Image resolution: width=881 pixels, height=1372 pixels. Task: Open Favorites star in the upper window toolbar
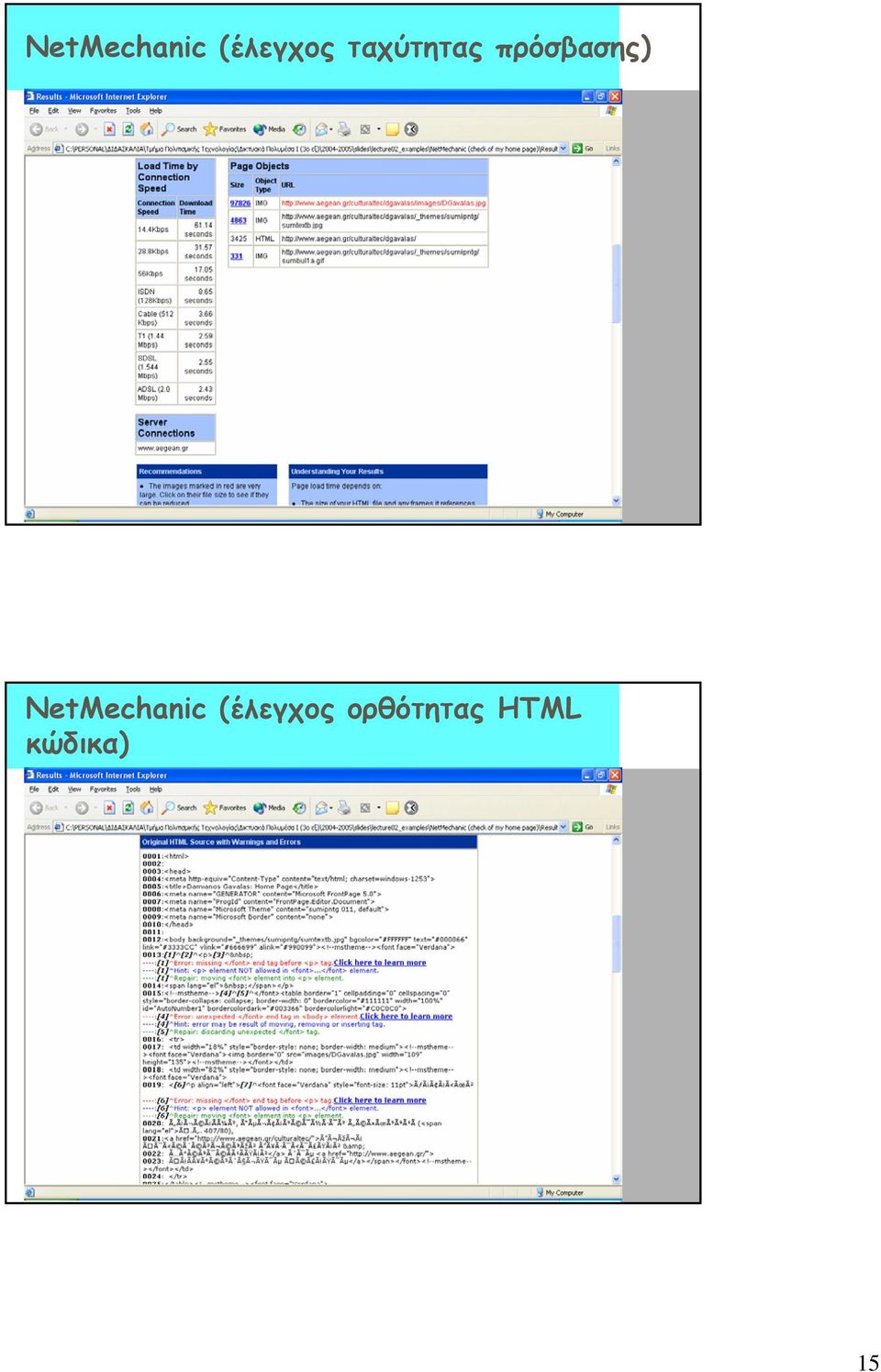click(x=225, y=129)
